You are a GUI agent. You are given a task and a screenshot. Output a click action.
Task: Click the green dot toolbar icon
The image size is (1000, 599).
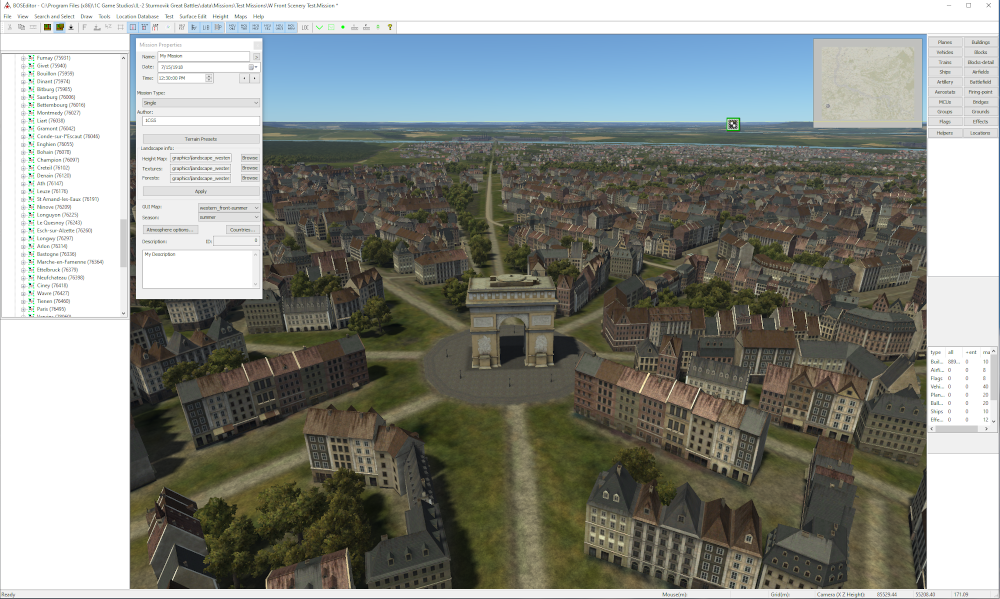pos(343,27)
